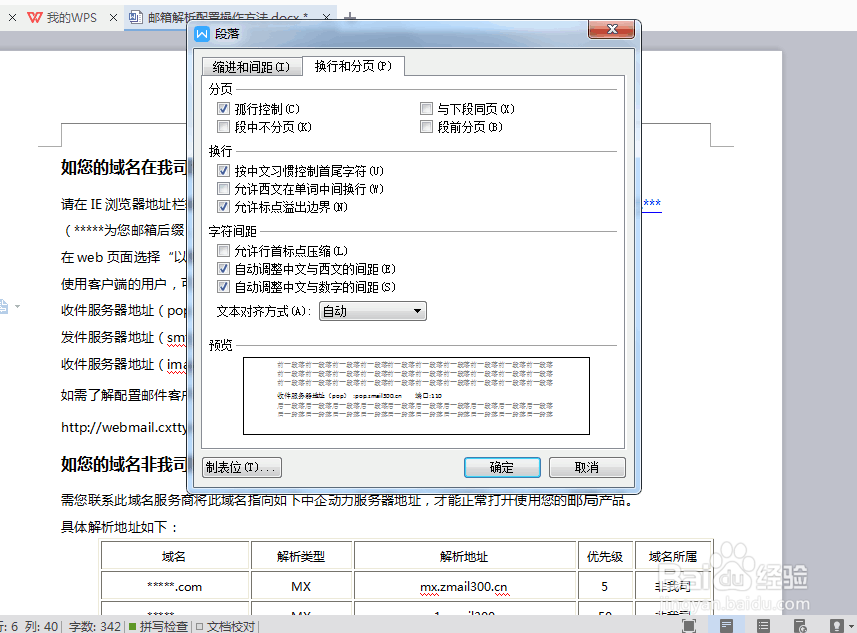Enable eye protection mode lightbulb icon
The height and width of the screenshot is (633, 857).
point(836,624)
